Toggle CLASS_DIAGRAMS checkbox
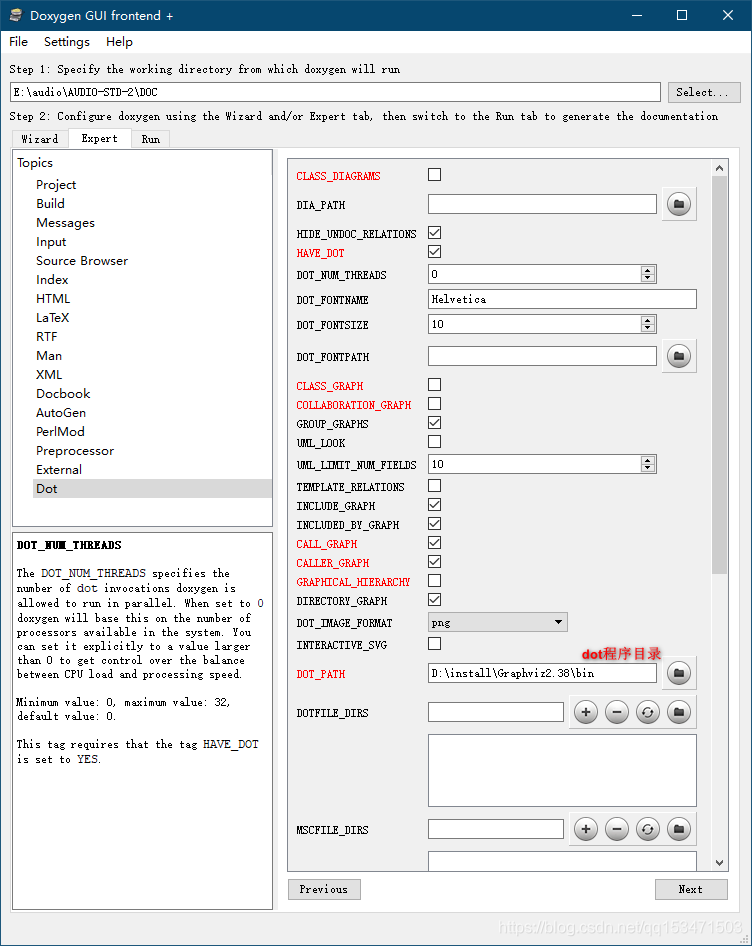752x946 pixels. [435, 174]
